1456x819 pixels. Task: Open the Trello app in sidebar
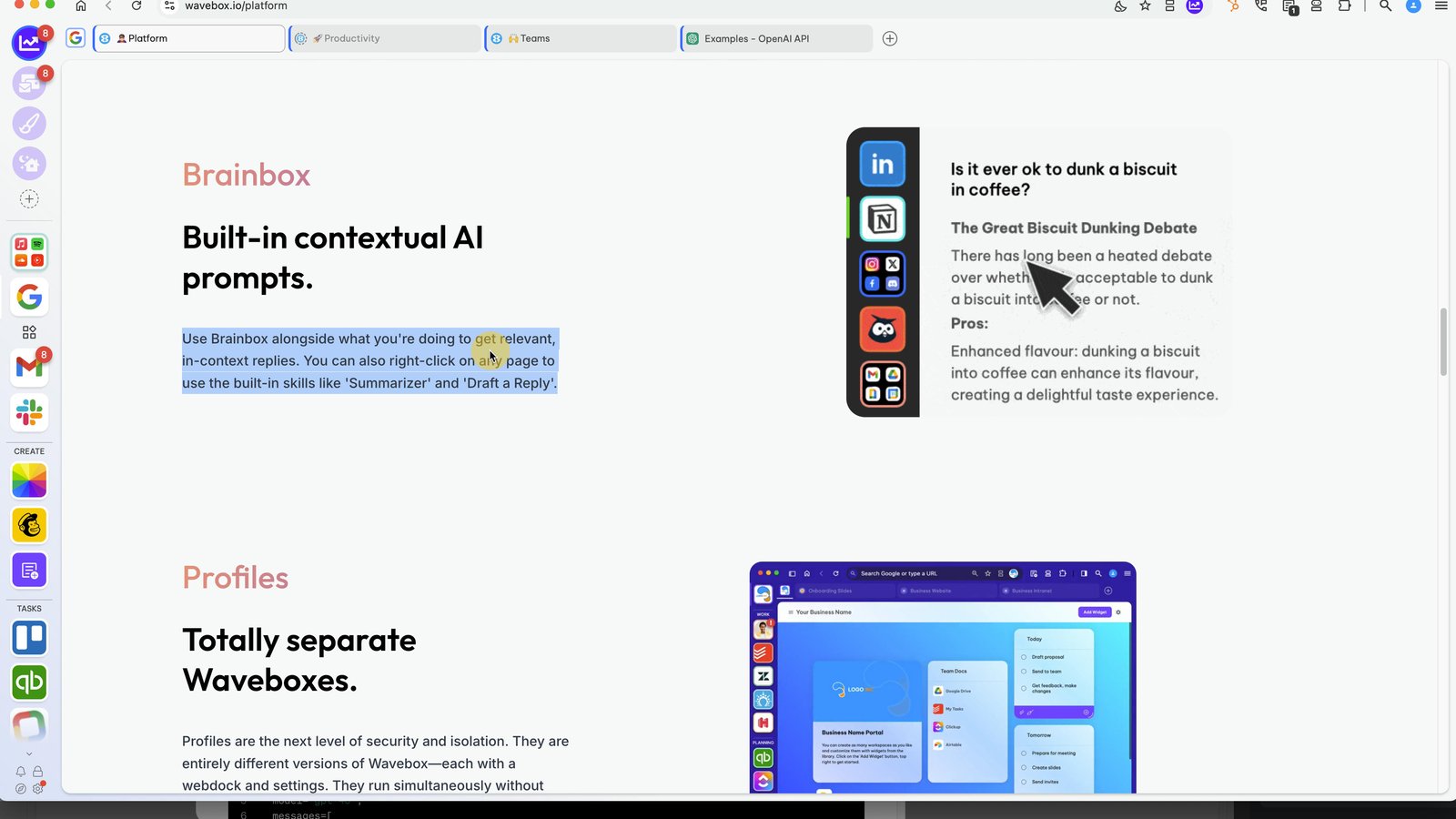pyautogui.click(x=29, y=638)
